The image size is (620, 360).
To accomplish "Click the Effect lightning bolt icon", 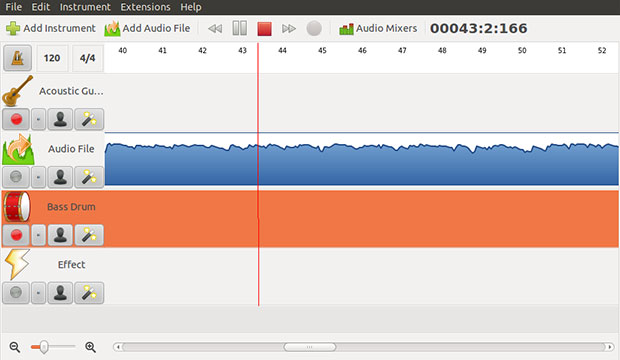I will click(17, 264).
